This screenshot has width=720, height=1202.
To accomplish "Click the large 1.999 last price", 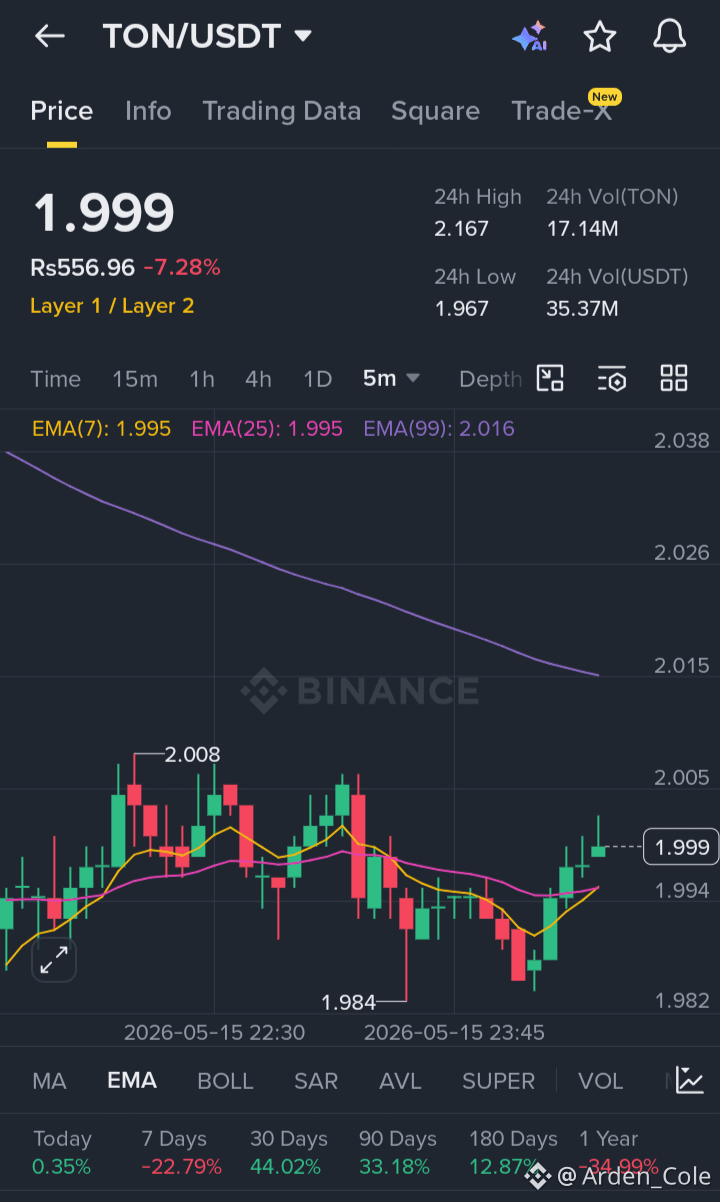I will coord(104,212).
